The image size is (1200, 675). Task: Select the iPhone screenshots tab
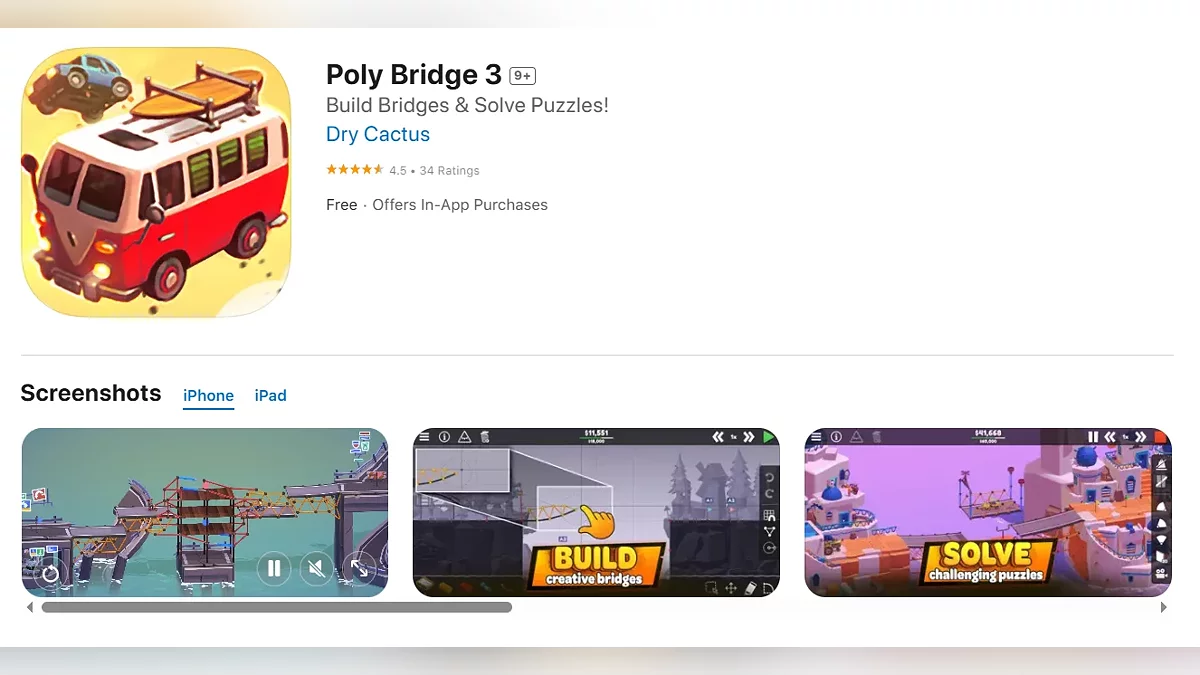point(208,395)
